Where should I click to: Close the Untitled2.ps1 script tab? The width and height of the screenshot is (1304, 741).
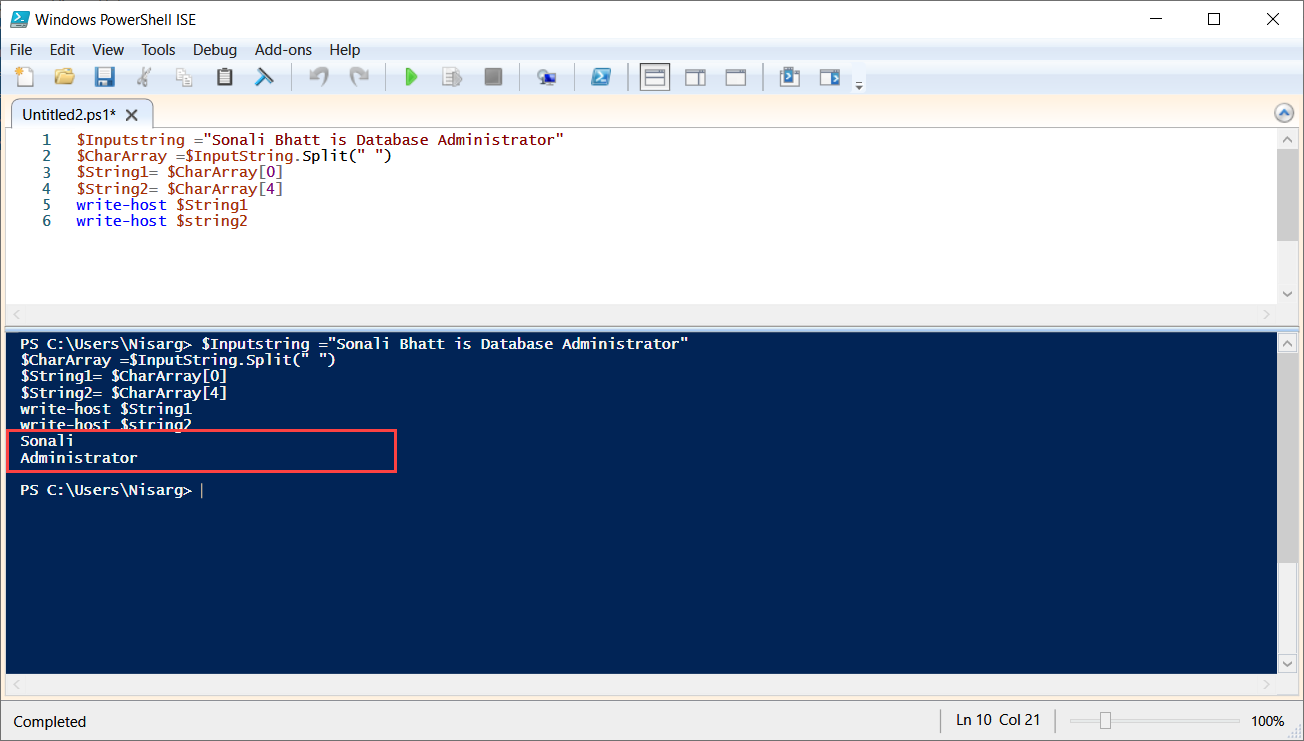pos(132,114)
